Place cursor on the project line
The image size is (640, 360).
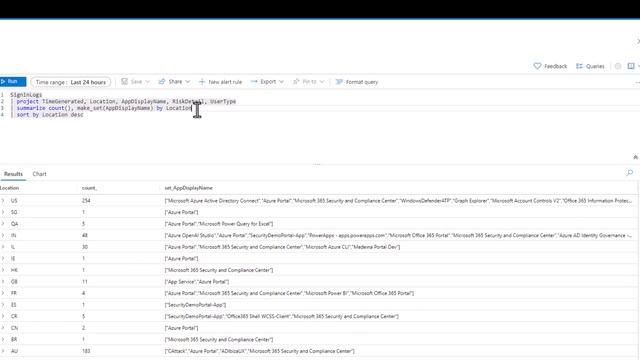126,101
